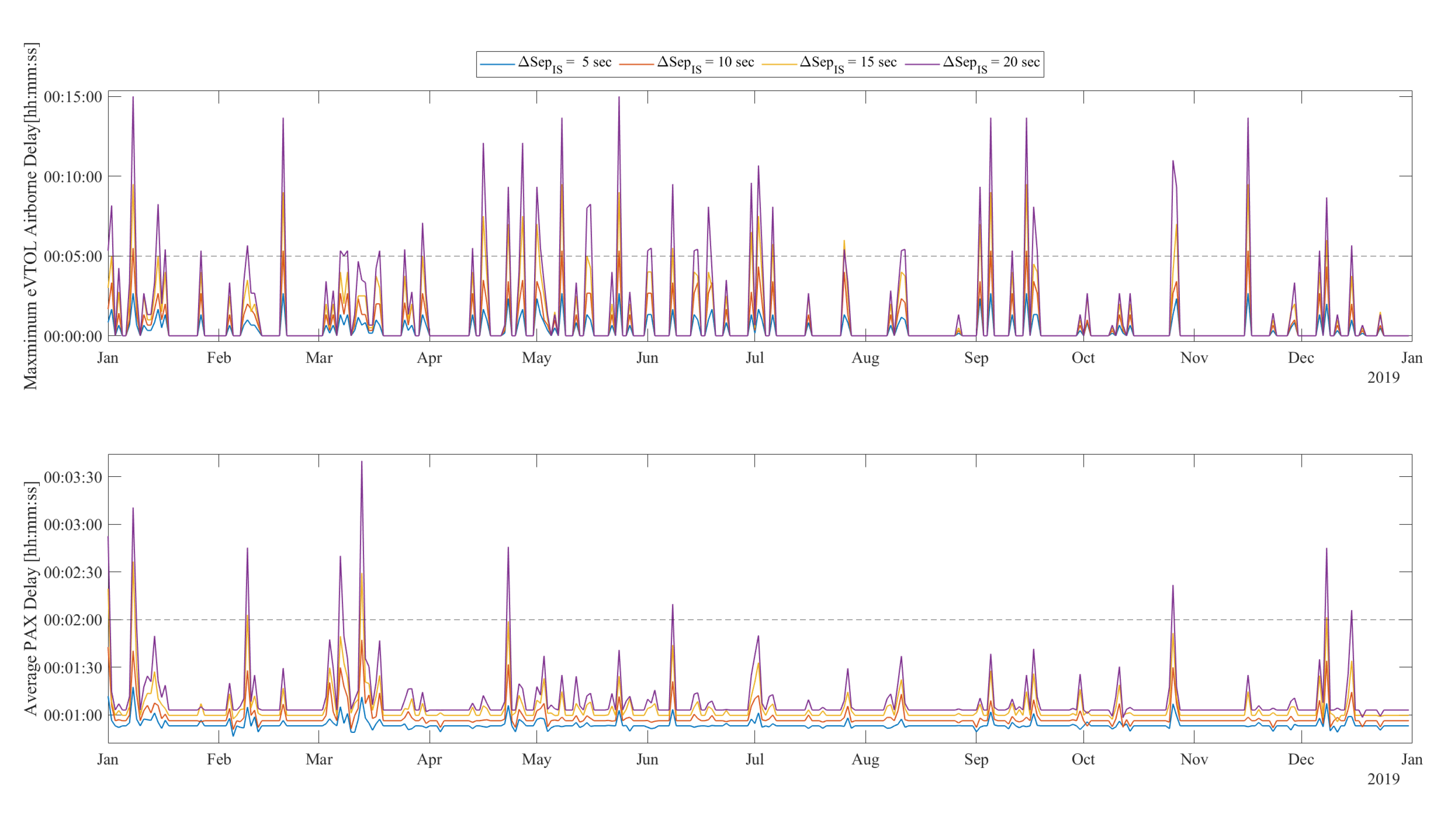Image resolution: width=1456 pixels, height=816 pixels.
Task: Click the blue 5 sec legend line
Action: point(497,64)
